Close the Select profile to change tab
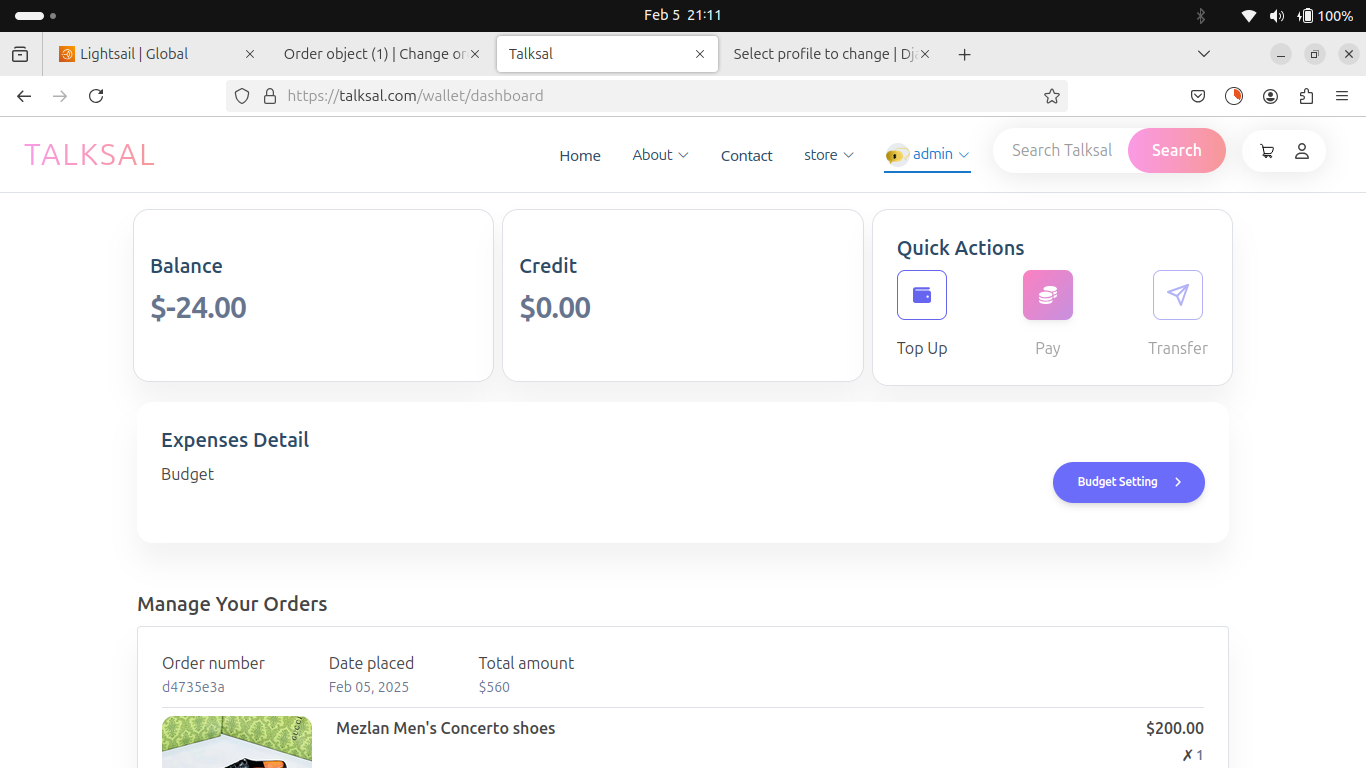 point(925,54)
